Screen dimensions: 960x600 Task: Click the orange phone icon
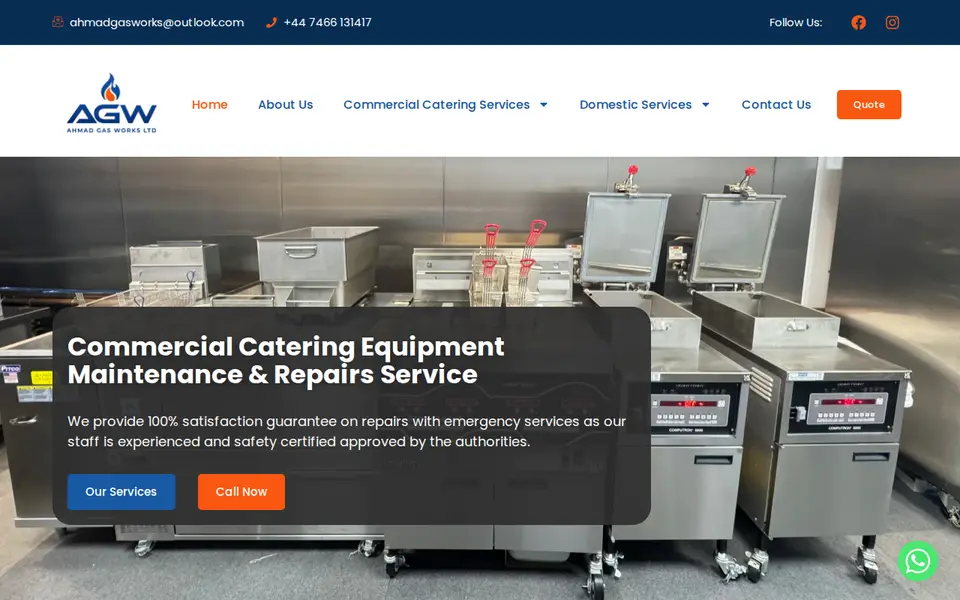click(271, 23)
